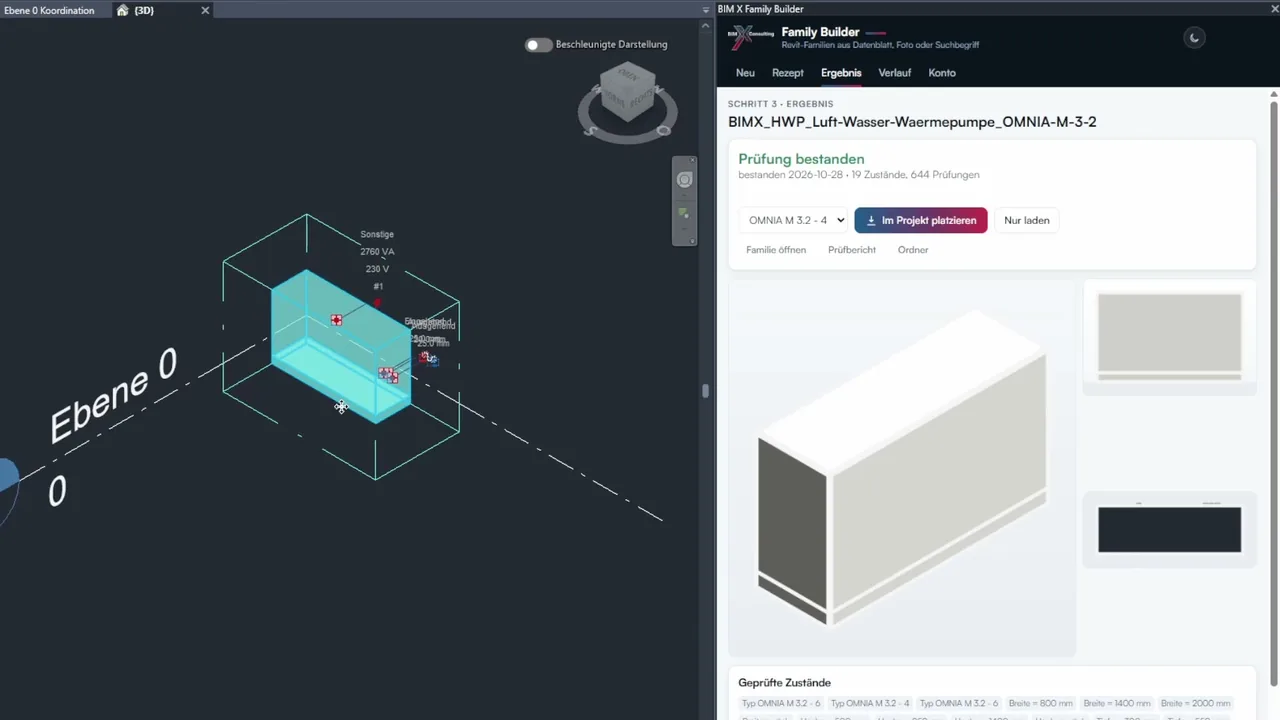
Task: Enable the Beschleunigte Darstellung switch
Action: (538, 44)
